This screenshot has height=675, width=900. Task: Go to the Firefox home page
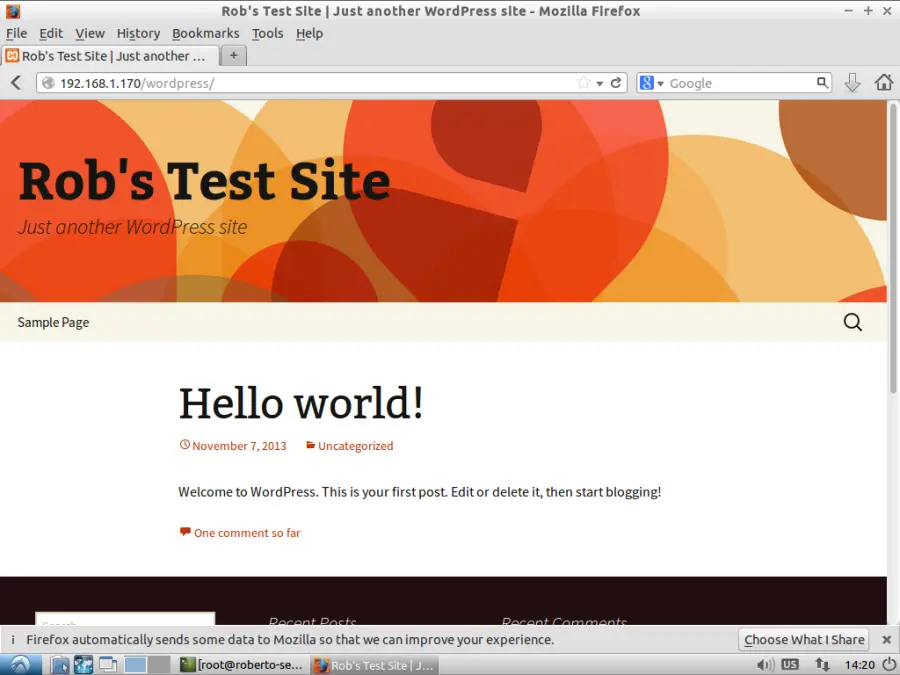884,83
